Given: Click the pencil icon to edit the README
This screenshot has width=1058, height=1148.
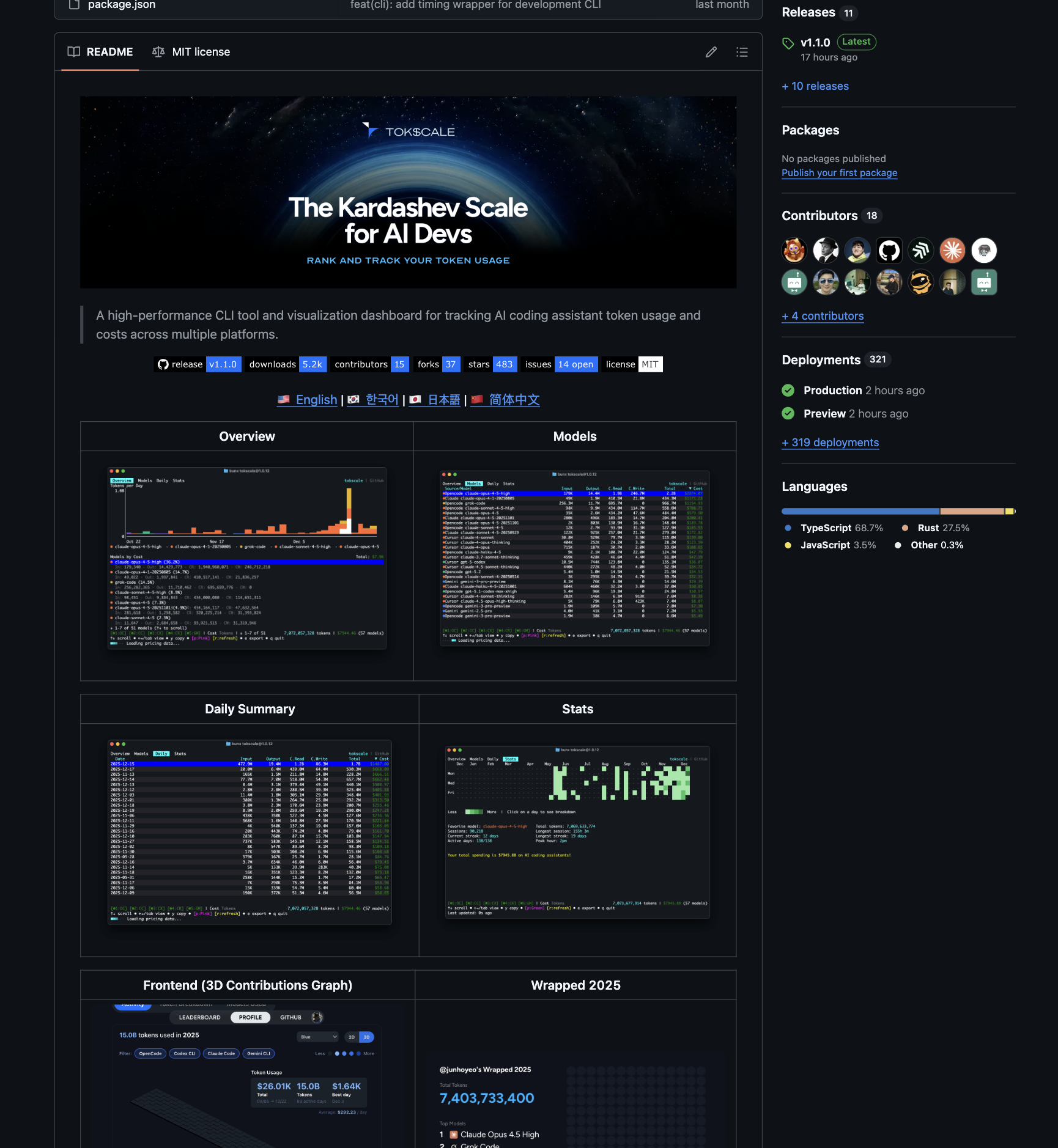Looking at the screenshot, I should point(711,52).
